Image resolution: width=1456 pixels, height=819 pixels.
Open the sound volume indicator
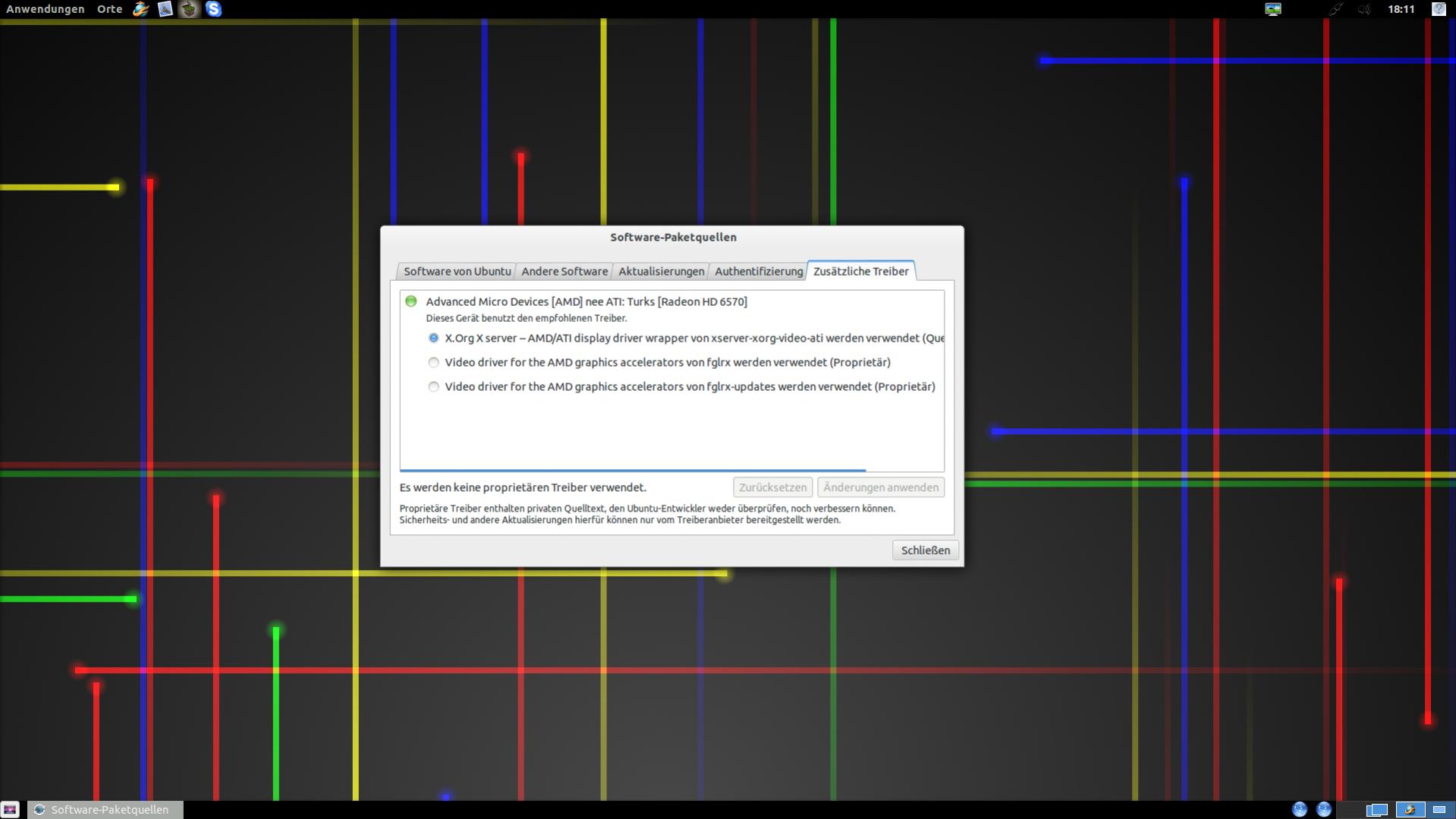pyautogui.click(x=1364, y=9)
